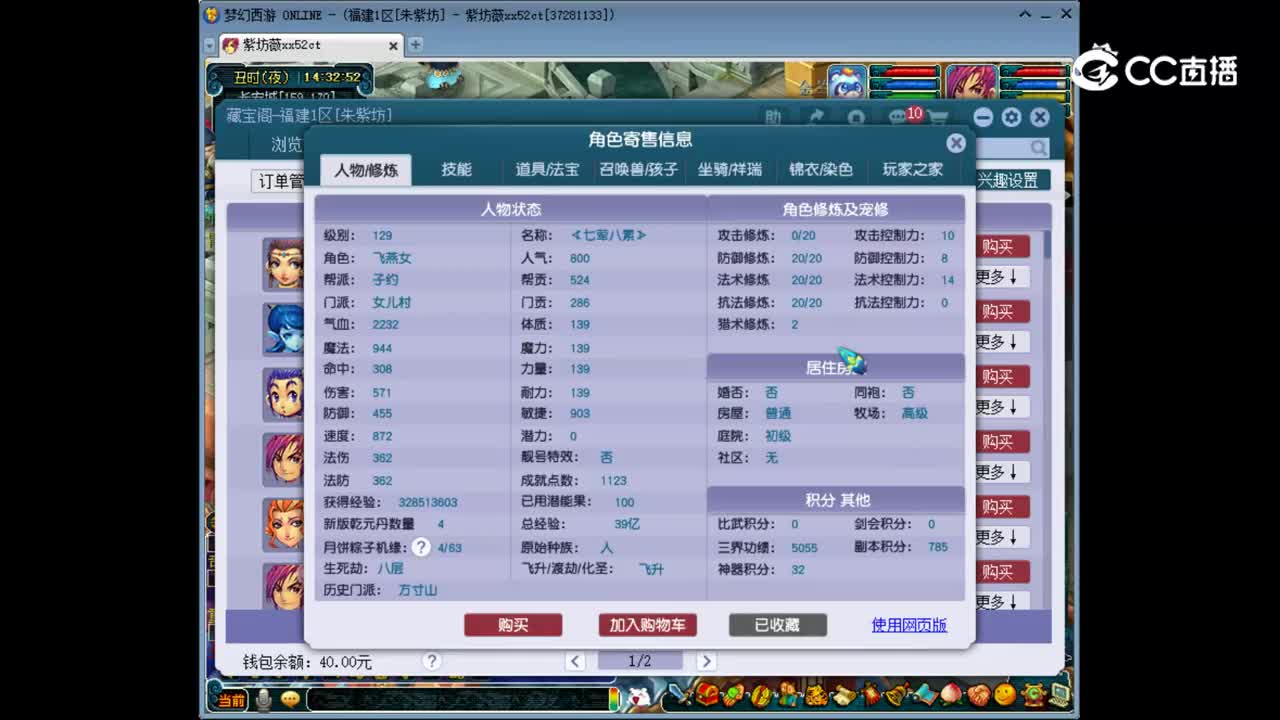Toggle the microphone voice icon
Image resolution: width=1280 pixels, height=720 pixels.
click(264, 699)
